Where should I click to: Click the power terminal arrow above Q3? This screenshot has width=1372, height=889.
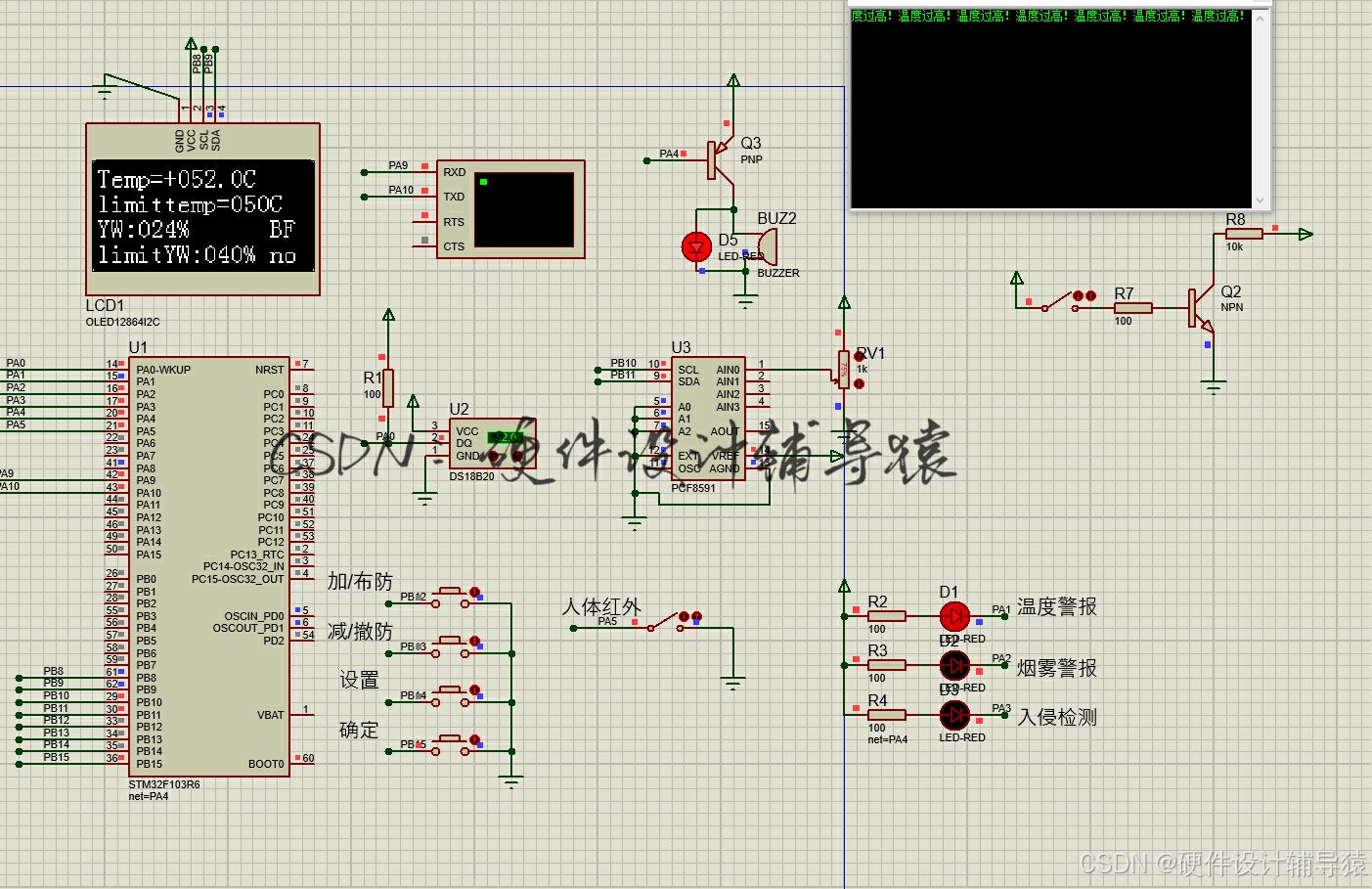[x=733, y=80]
